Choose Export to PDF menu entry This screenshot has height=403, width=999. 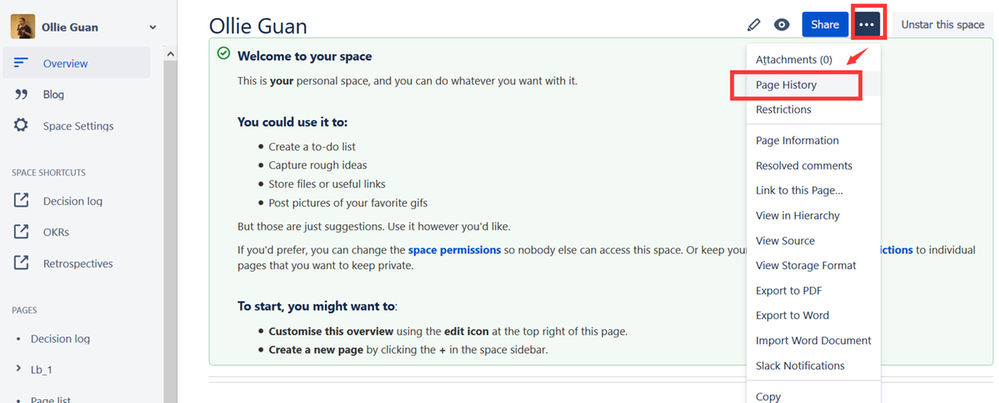tap(789, 290)
